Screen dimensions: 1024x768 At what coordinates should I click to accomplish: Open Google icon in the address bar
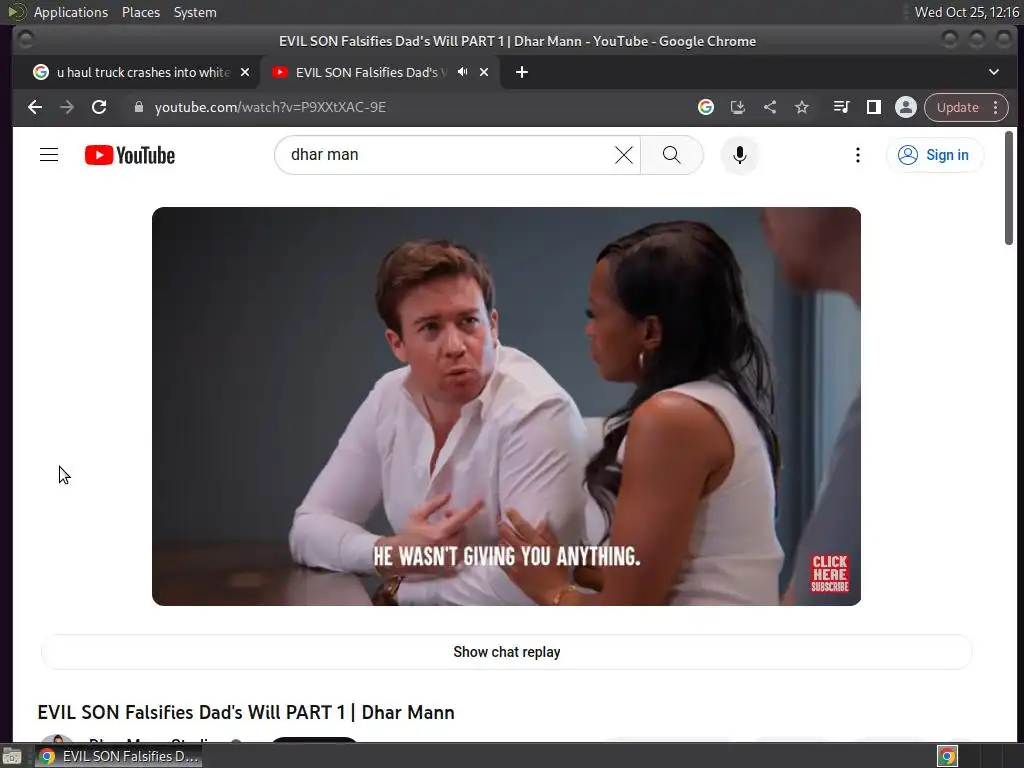[x=706, y=107]
